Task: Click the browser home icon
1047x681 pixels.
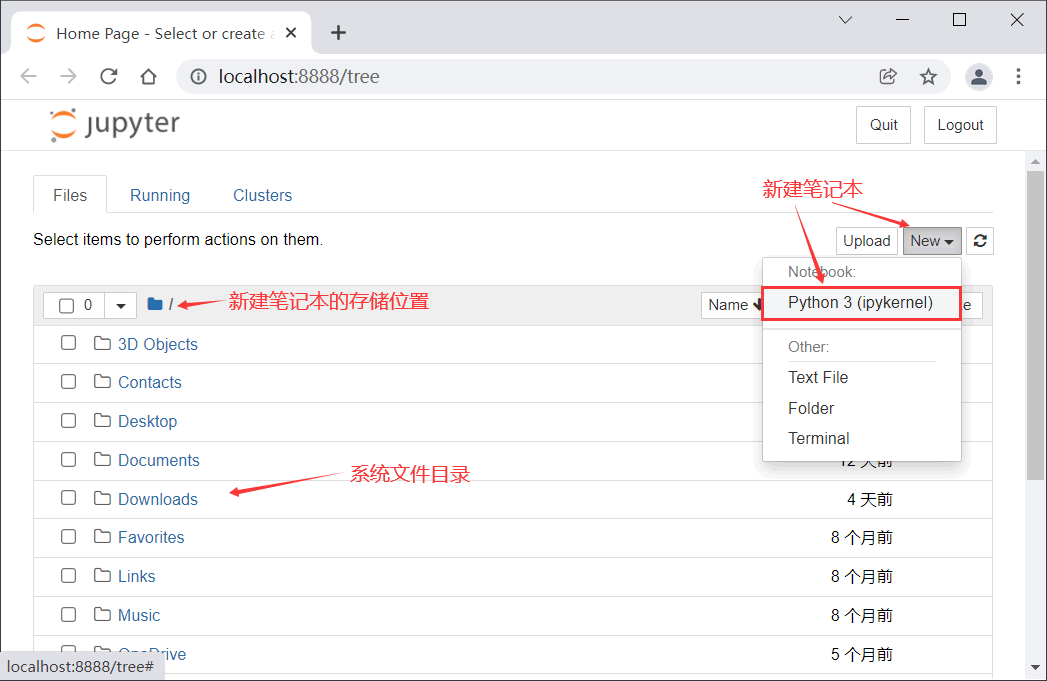Action: pos(146,76)
